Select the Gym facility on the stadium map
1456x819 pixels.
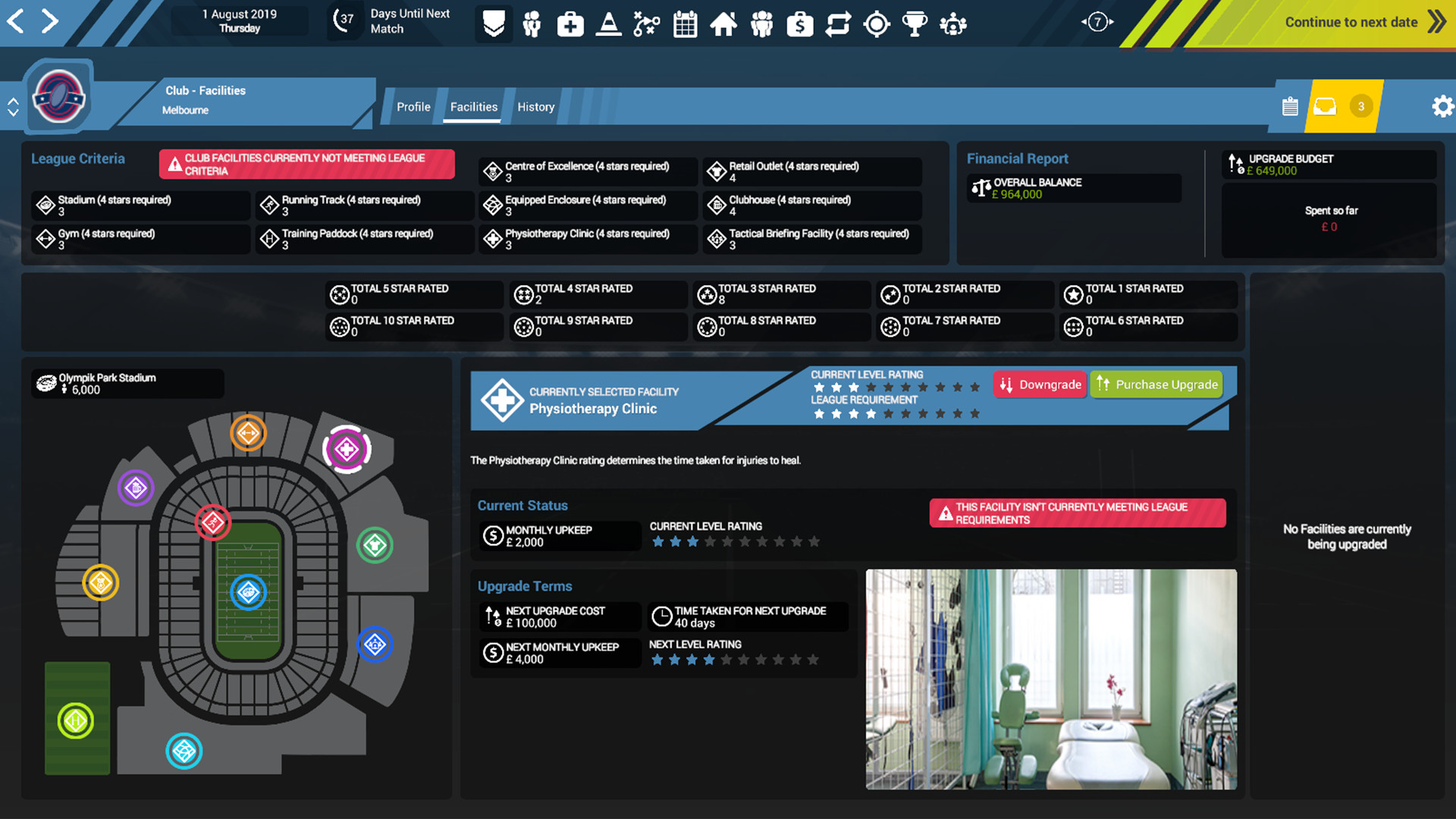point(249,434)
